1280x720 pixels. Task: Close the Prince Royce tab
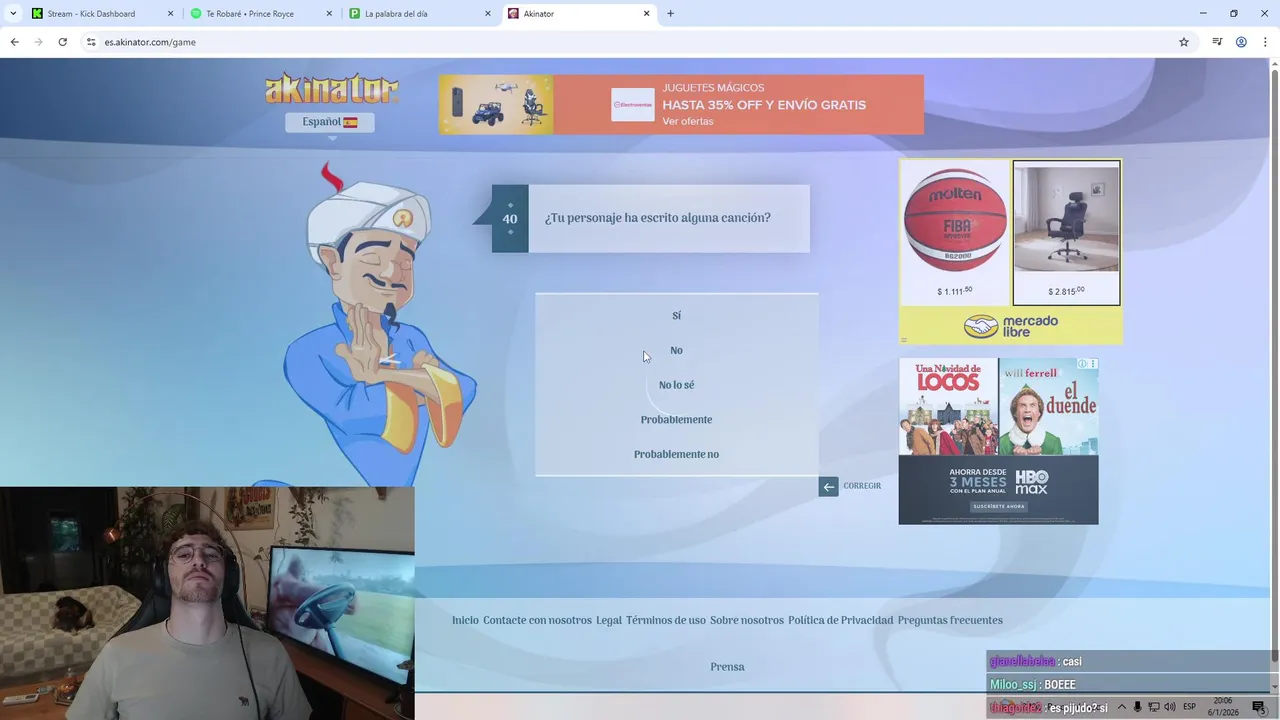[x=329, y=14]
